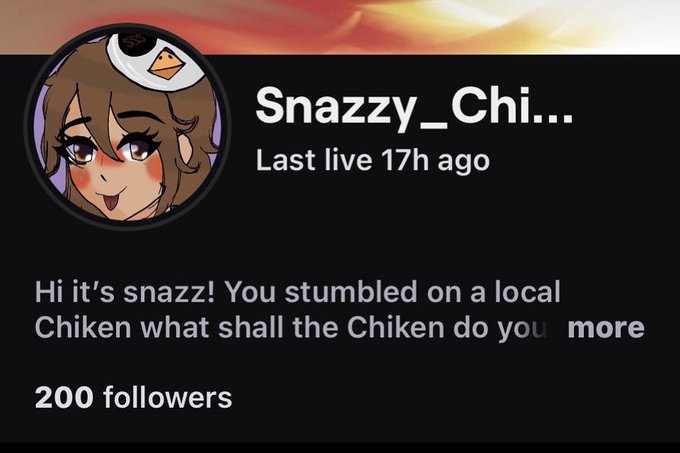Image resolution: width=680 pixels, height=453 pixels.
Task: Click the $$$ mark on the hat
Action: click(133, 41)
